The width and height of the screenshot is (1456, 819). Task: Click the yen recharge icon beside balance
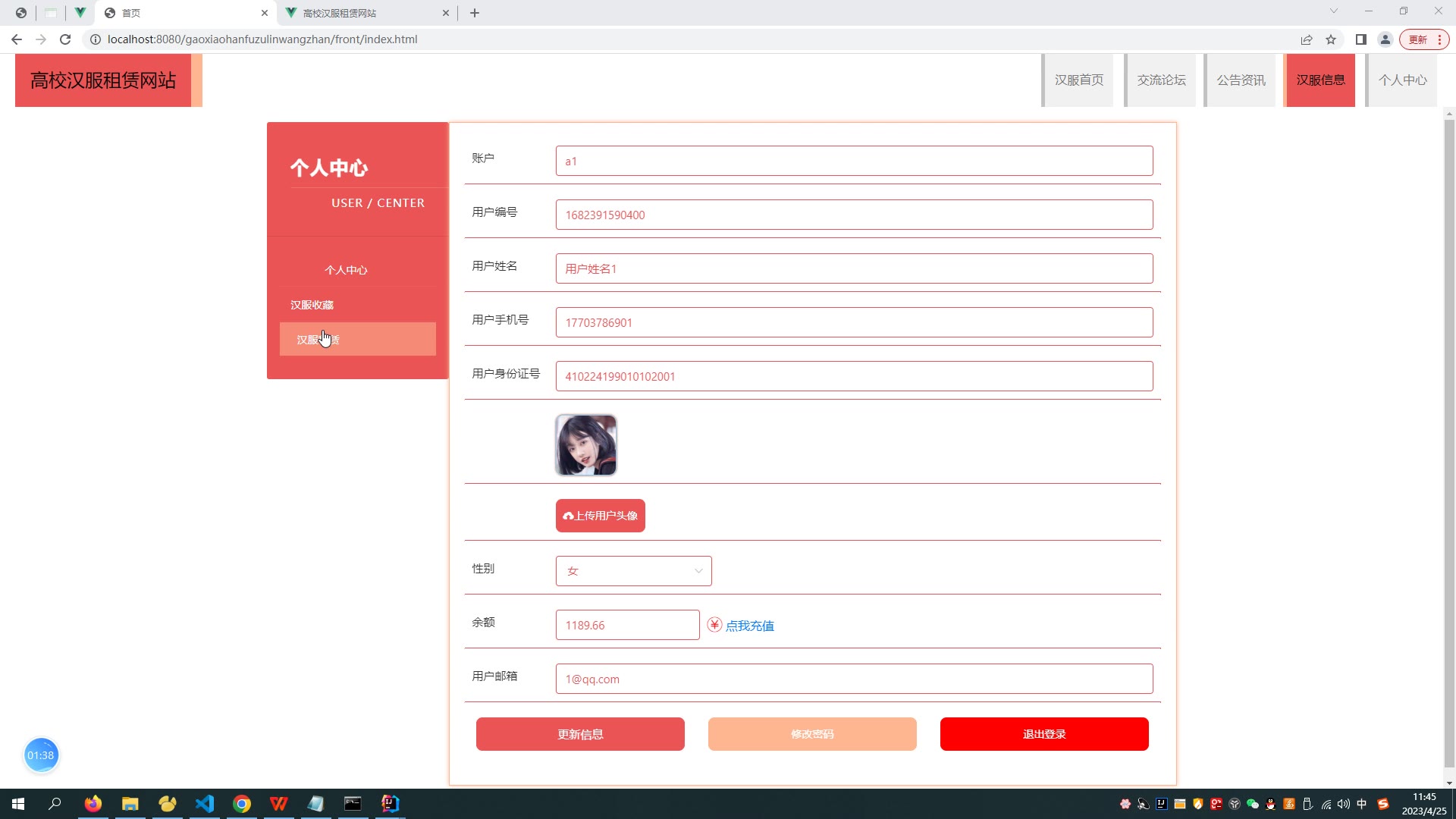click(714, 625)
